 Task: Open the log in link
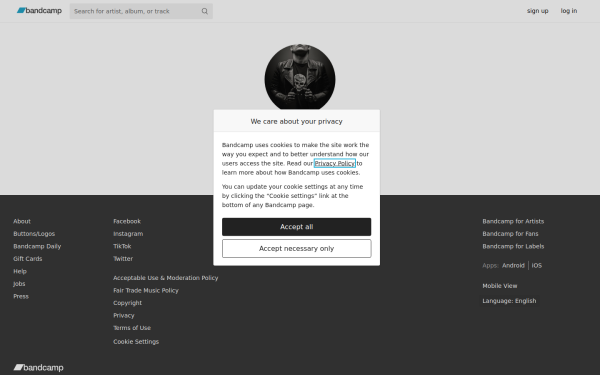tap(569, 11)
